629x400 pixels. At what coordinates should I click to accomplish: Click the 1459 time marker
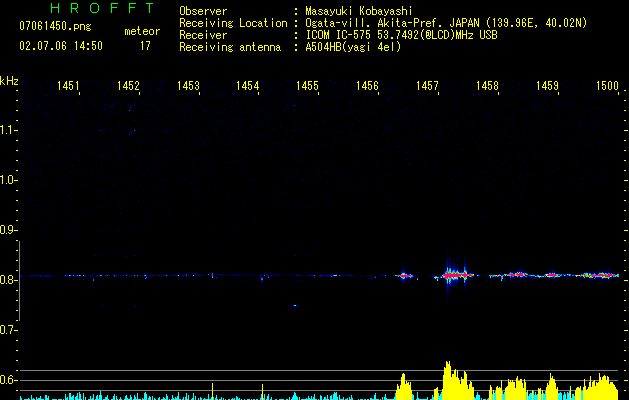pyautogui.click(x=547, y=86)
